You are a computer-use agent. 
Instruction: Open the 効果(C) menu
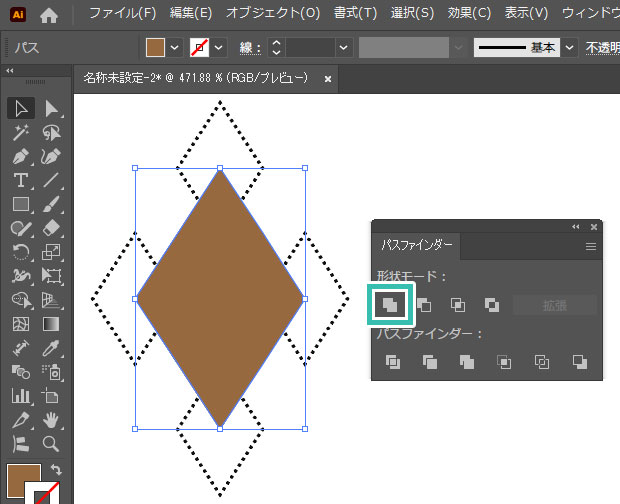point(470,14)
